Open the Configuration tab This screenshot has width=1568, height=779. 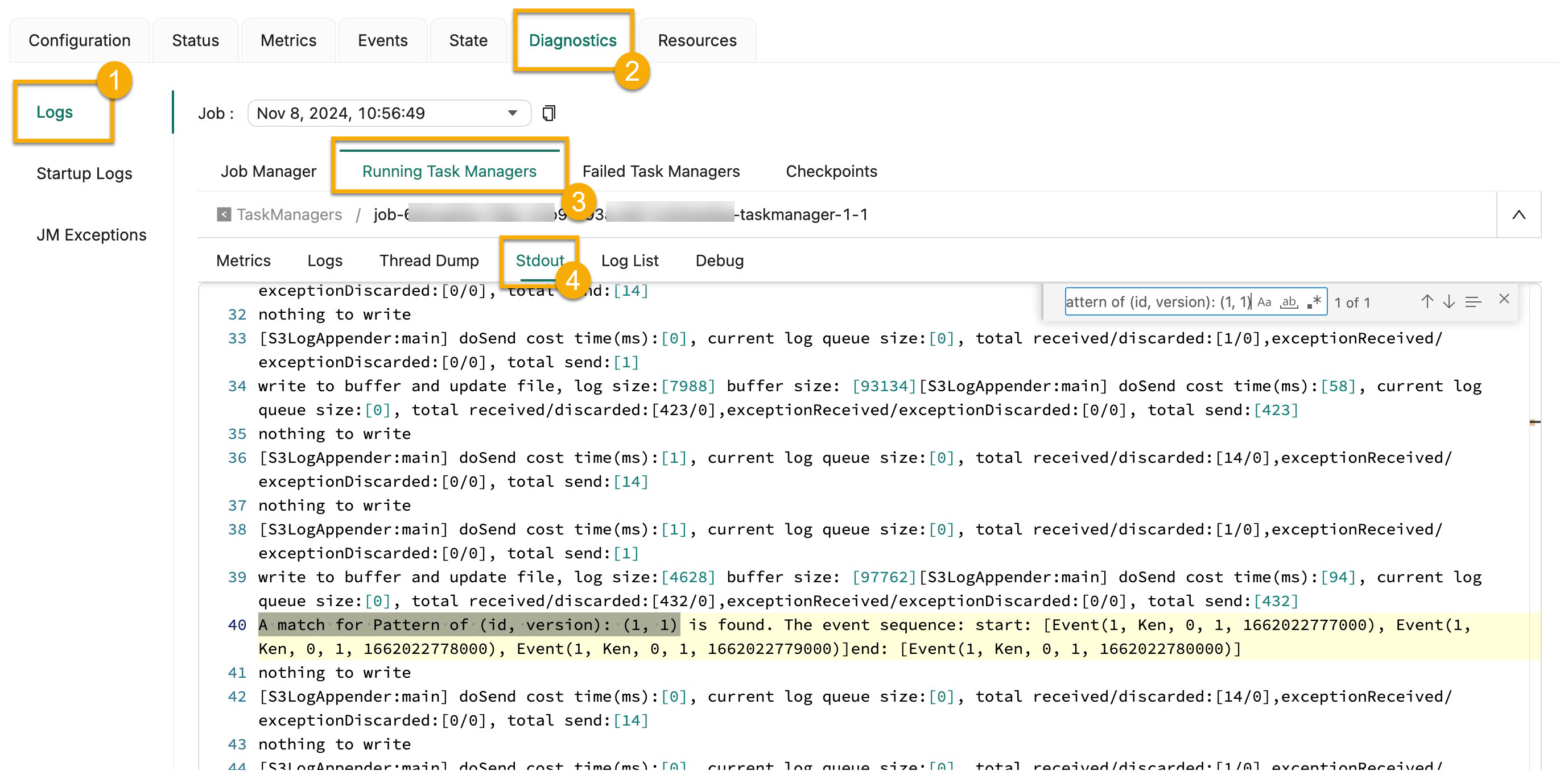[79, 40]
